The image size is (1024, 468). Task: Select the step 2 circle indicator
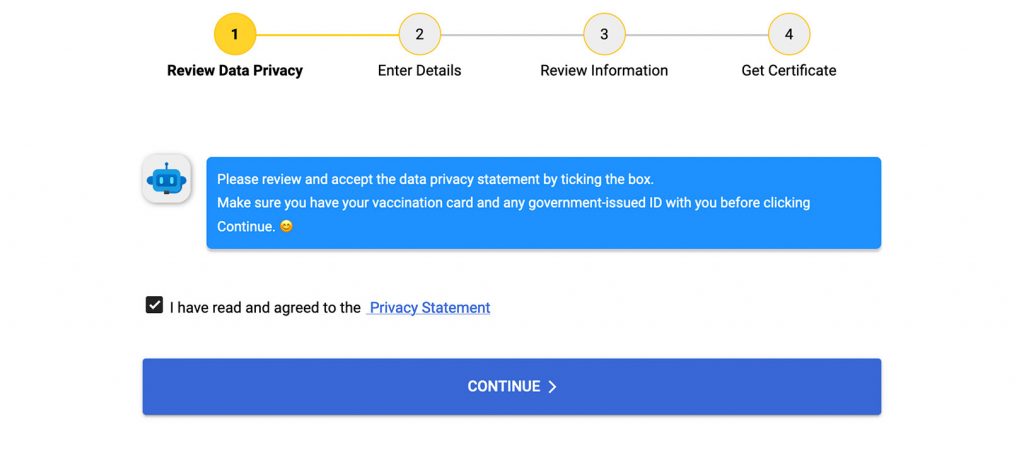point(420,34)
